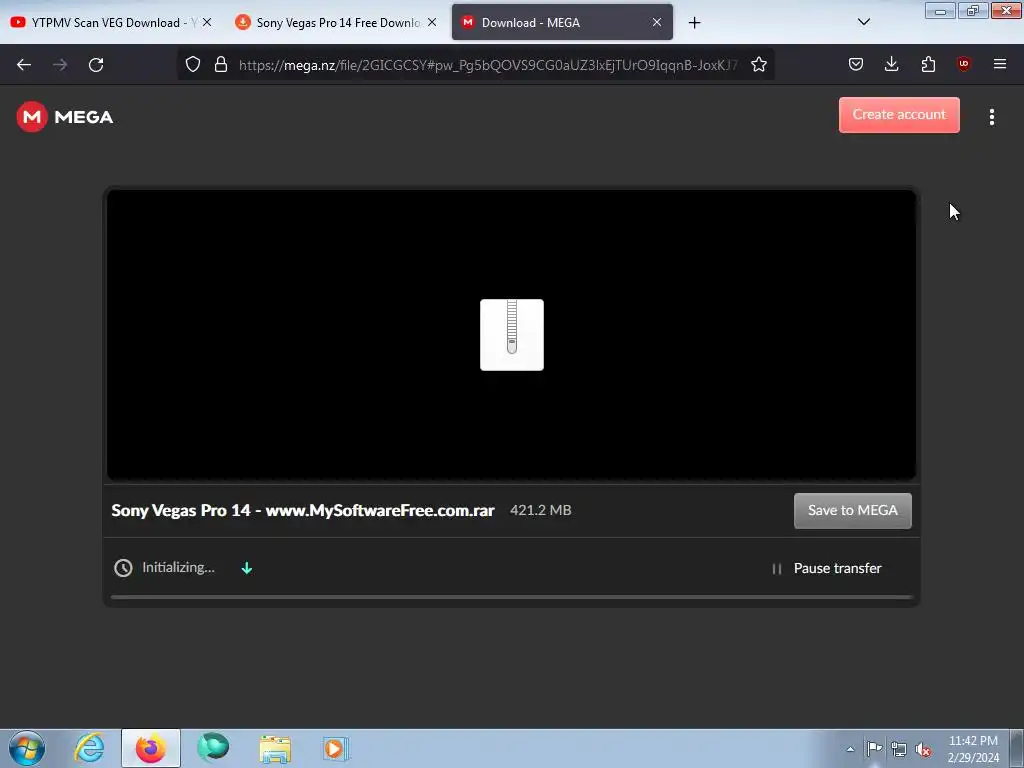Close the YTPMV Scan VEG tab
Image resolution: width=1024 pixels, height=768 pixels.
pyautogui.click(x=206, y=22)
